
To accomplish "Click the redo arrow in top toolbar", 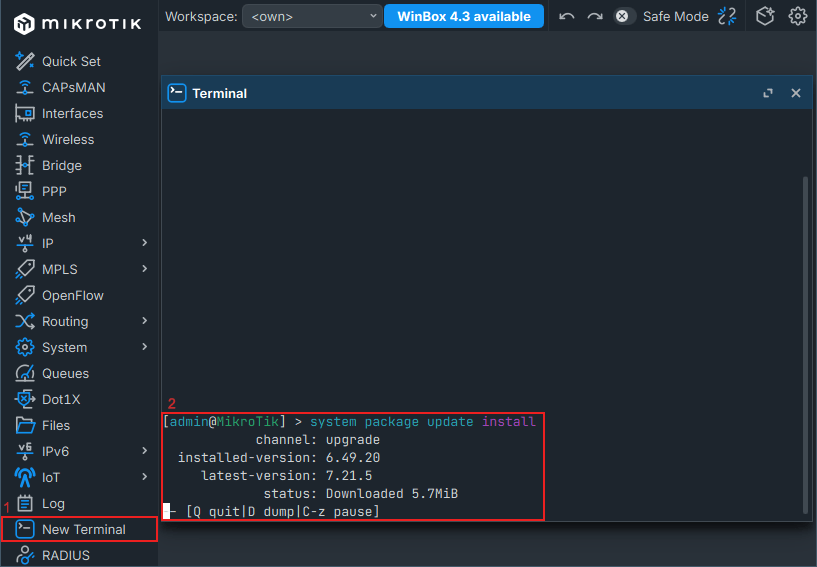I will pos(595,17).
